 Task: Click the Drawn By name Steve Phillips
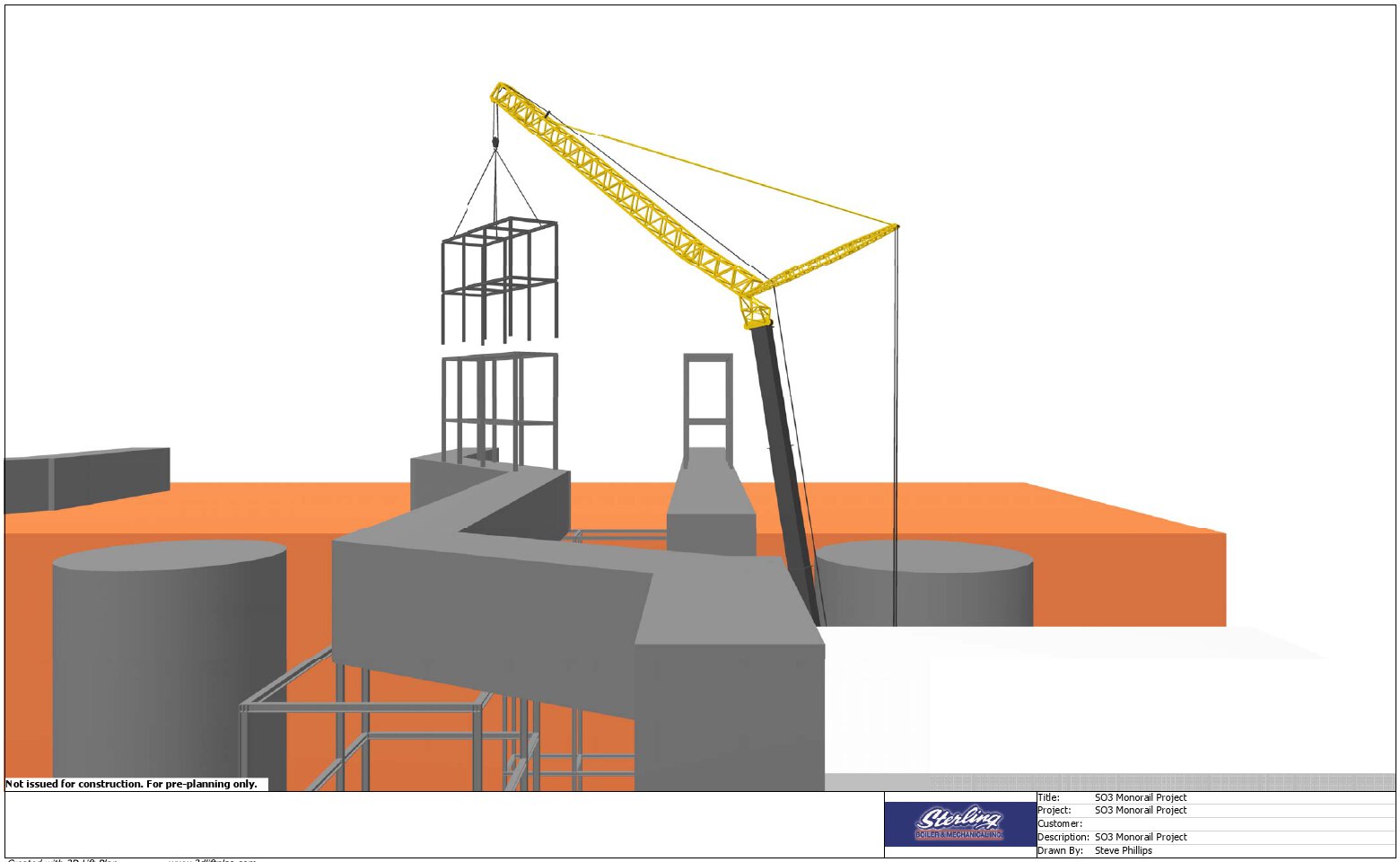point(1123,850)
